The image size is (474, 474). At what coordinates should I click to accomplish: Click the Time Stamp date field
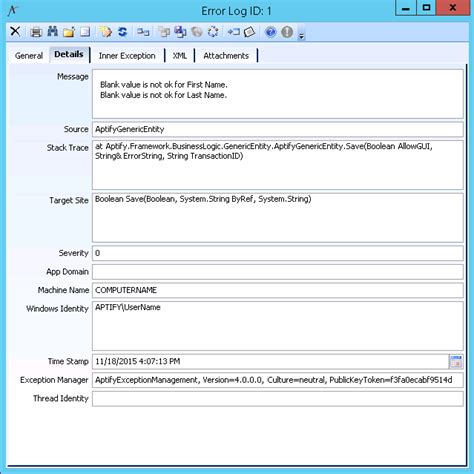pos(270,362)
